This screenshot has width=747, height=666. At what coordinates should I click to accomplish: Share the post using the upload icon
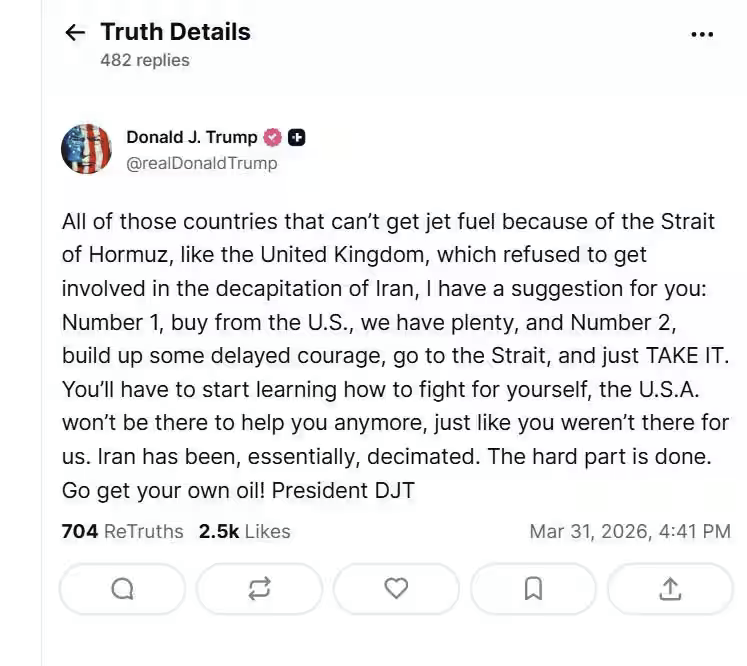tap(669, 589)
